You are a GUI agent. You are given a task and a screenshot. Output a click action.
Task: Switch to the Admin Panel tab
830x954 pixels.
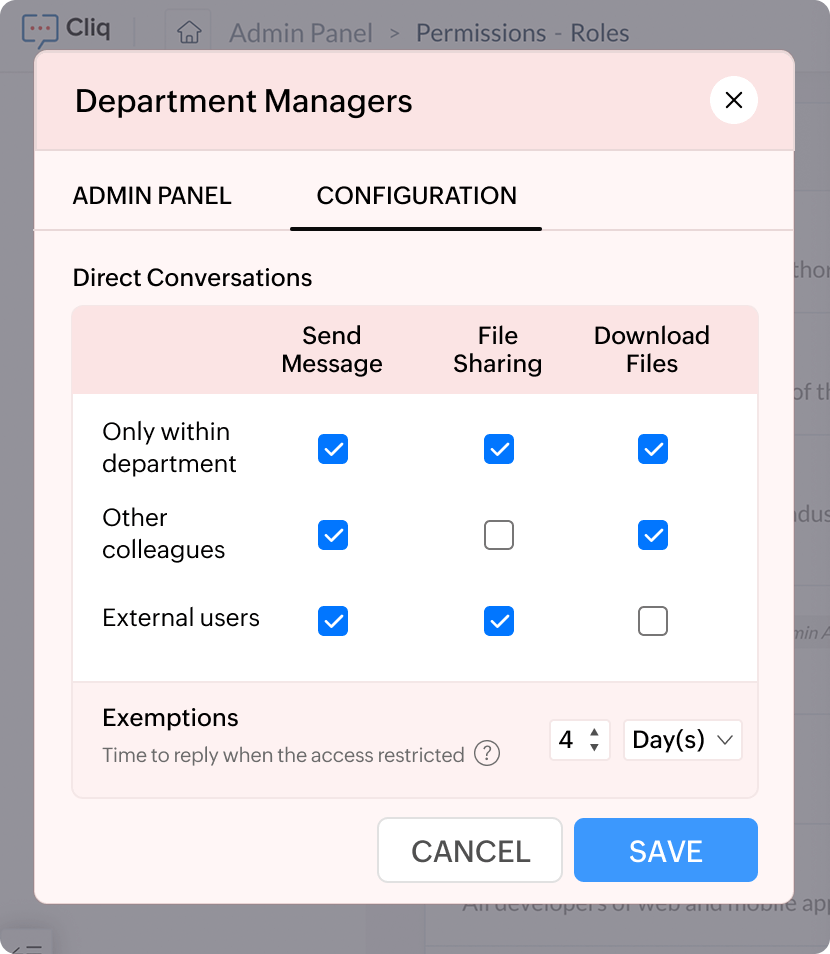pos(151,196)
